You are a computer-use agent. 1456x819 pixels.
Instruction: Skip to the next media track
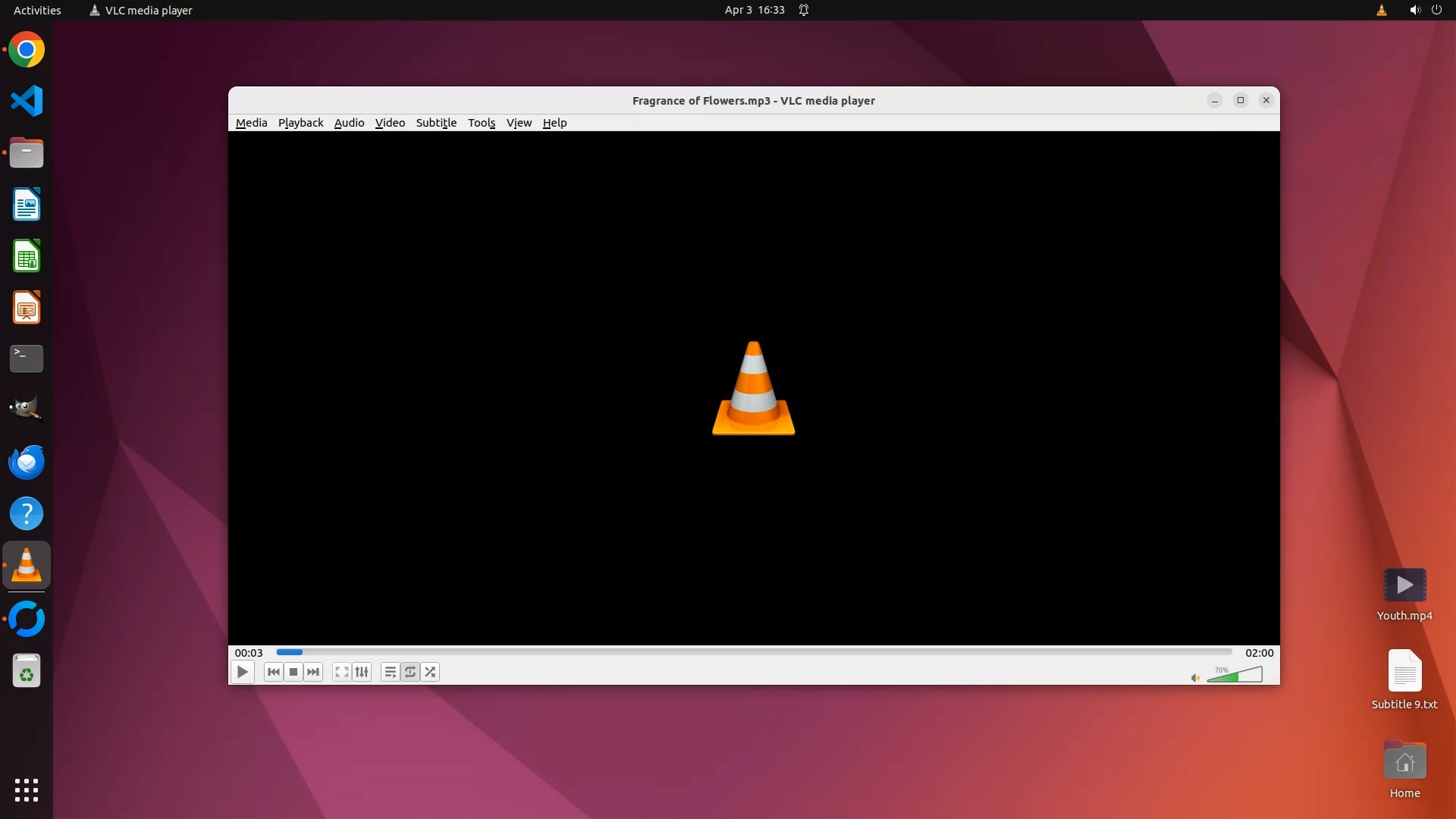313,672
